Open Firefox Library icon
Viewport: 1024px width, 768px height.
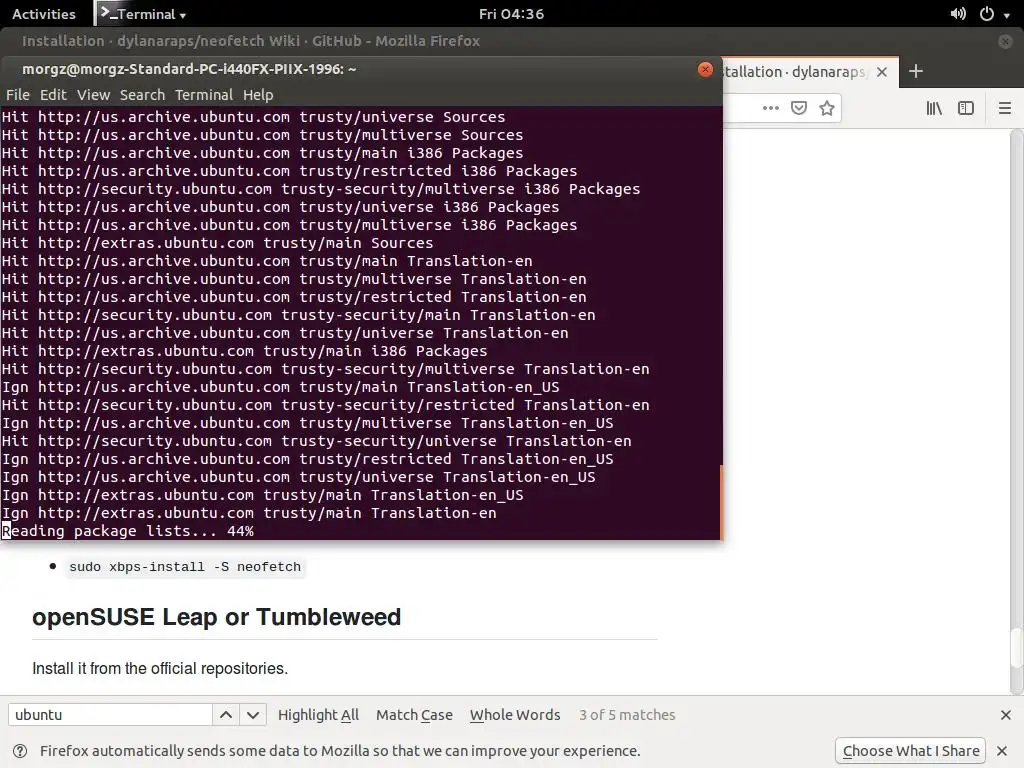click(934, 108)
